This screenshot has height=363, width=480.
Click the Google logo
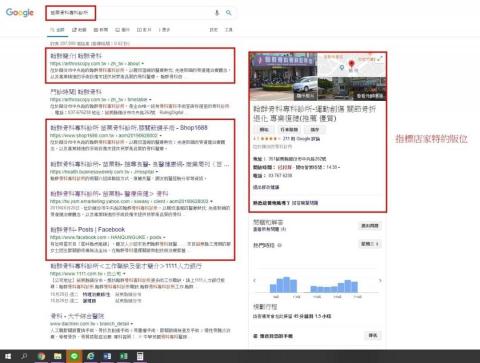[20, 13]
